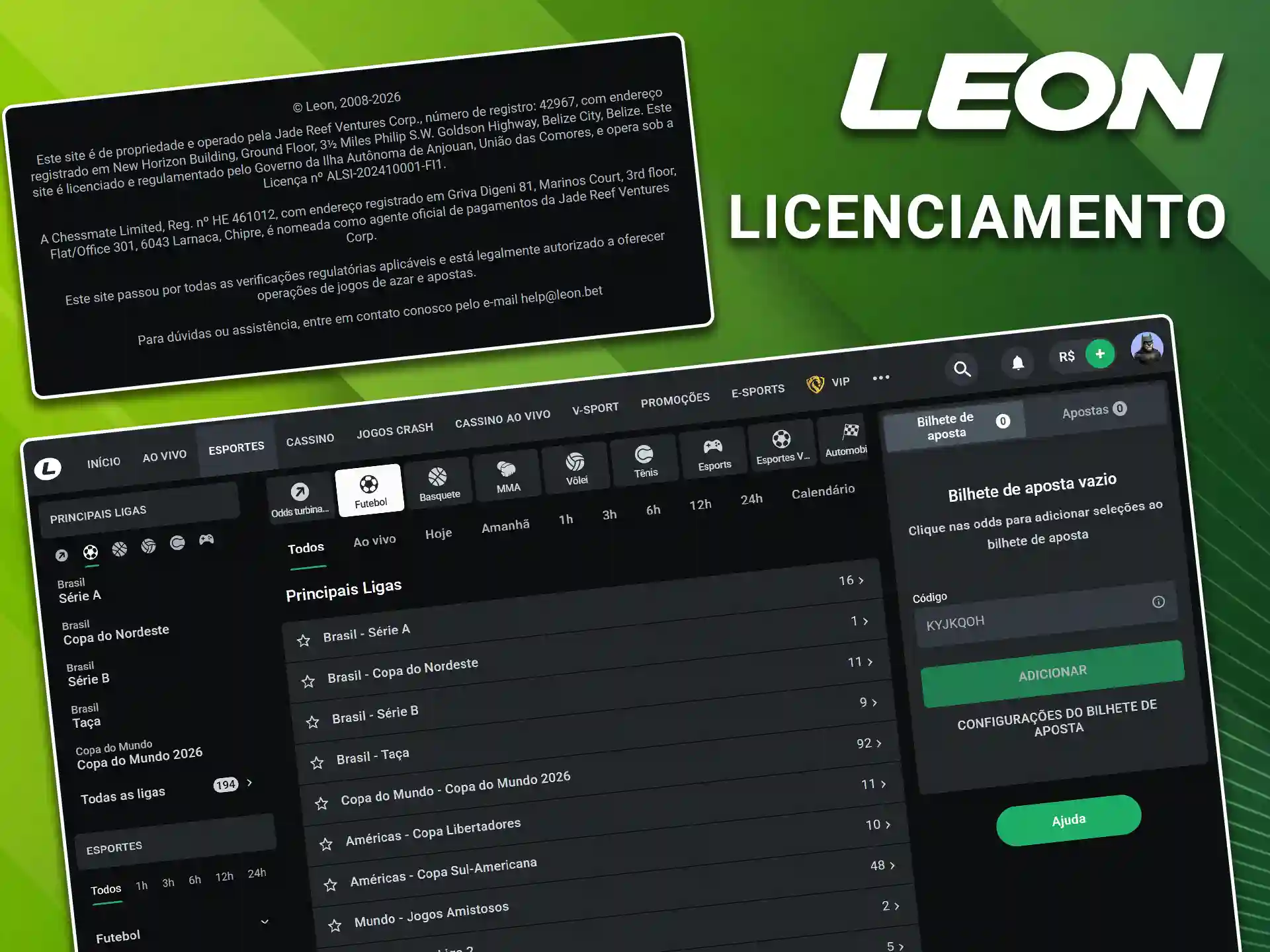Select the Basquete sport icon tile
The height and width of the screenshot is (952, 1270).
pos(439,483)
